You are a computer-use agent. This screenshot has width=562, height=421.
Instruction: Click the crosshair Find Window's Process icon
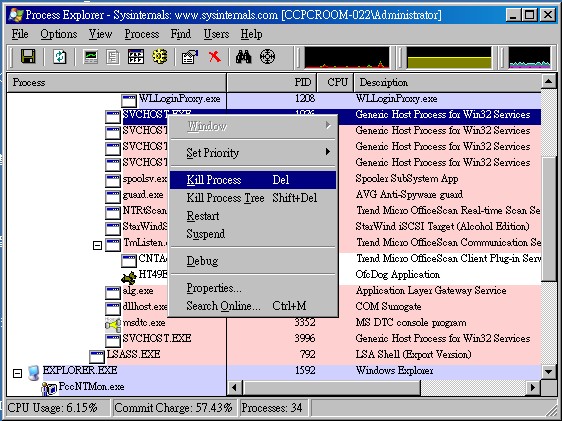pyautogui.click(x=267, y=57)
